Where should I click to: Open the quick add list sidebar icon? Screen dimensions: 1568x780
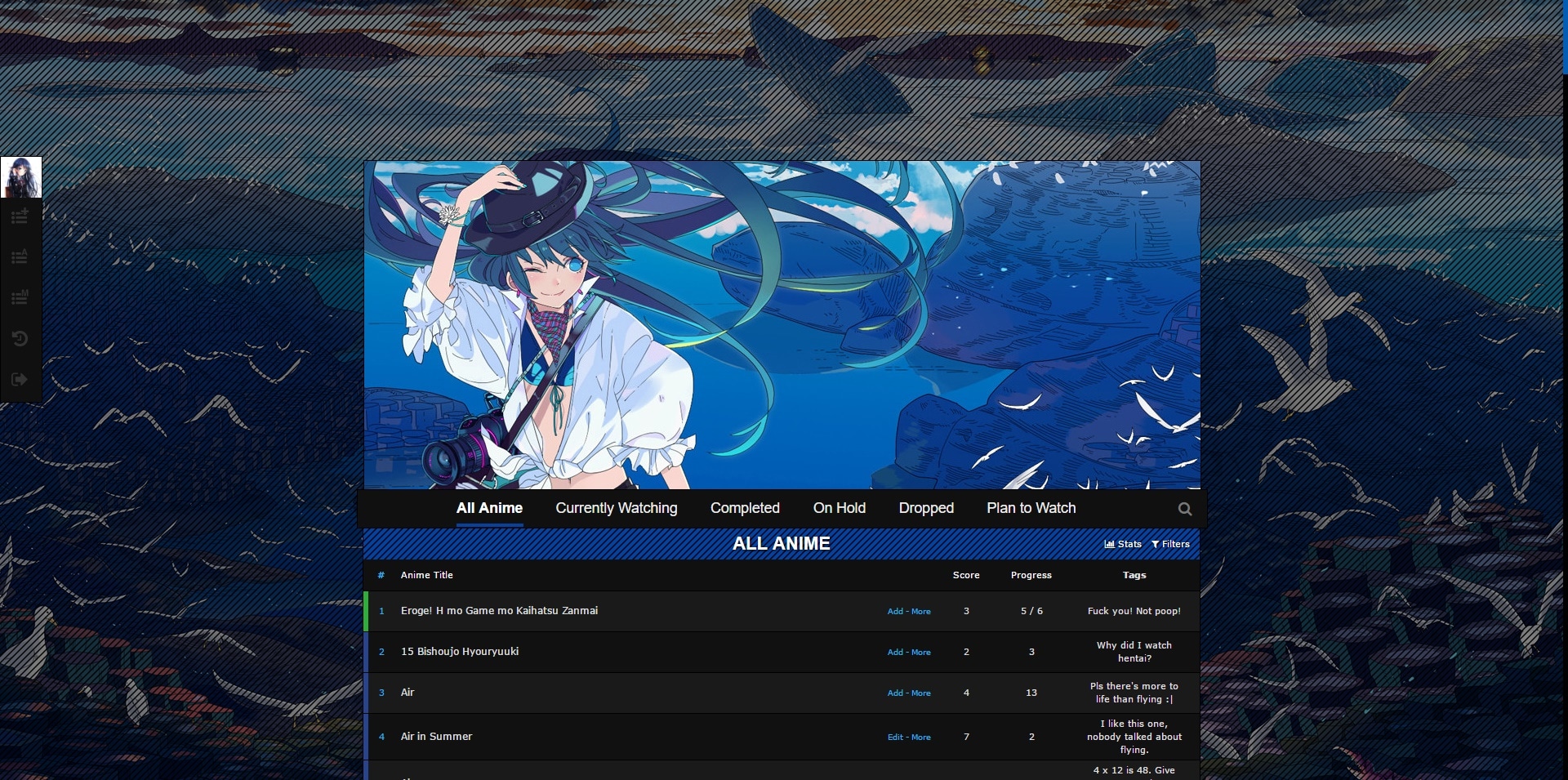[x=20, y=216]
